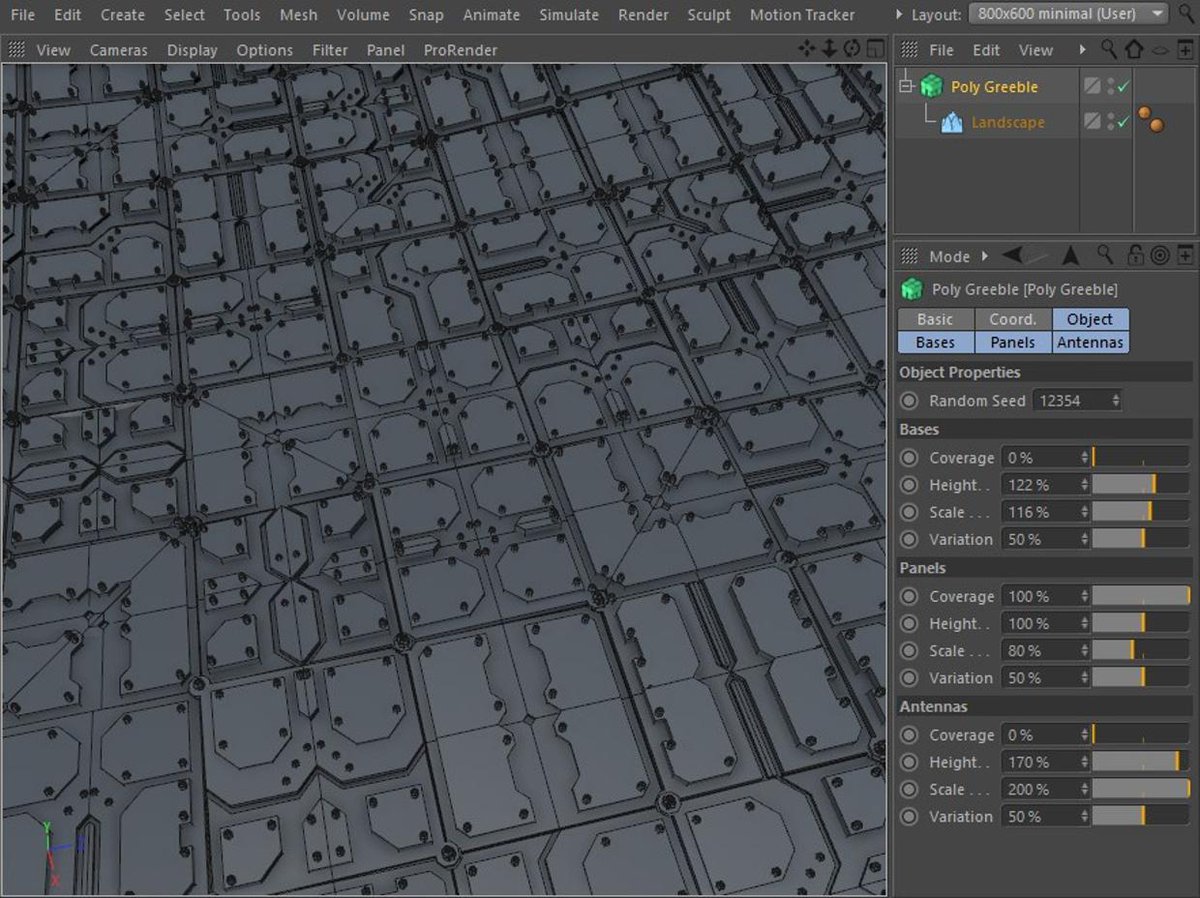The width and height of the screenshot is (1200, 898).
Task: Switch to the Coord. tab
Action: (1013, 319)
